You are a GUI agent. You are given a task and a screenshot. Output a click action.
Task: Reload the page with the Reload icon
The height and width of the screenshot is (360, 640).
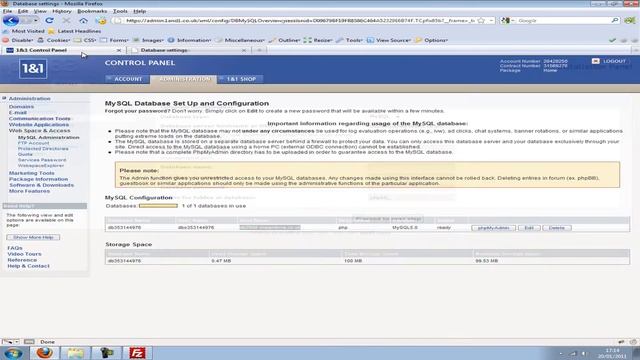click(x=49, y=20)
